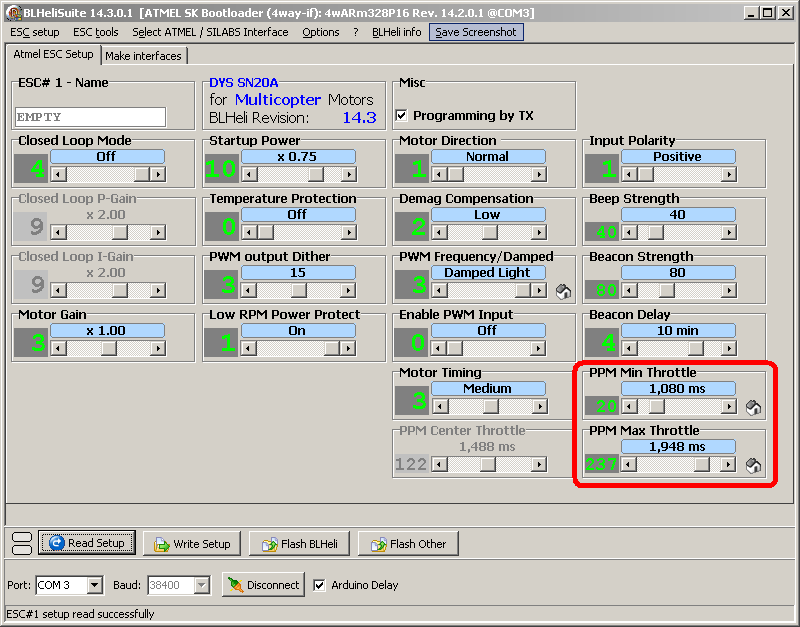Click the right arrow on PPM Max Throttle slider
This screenshot has height=627, width=800.
tap(729, 465)
